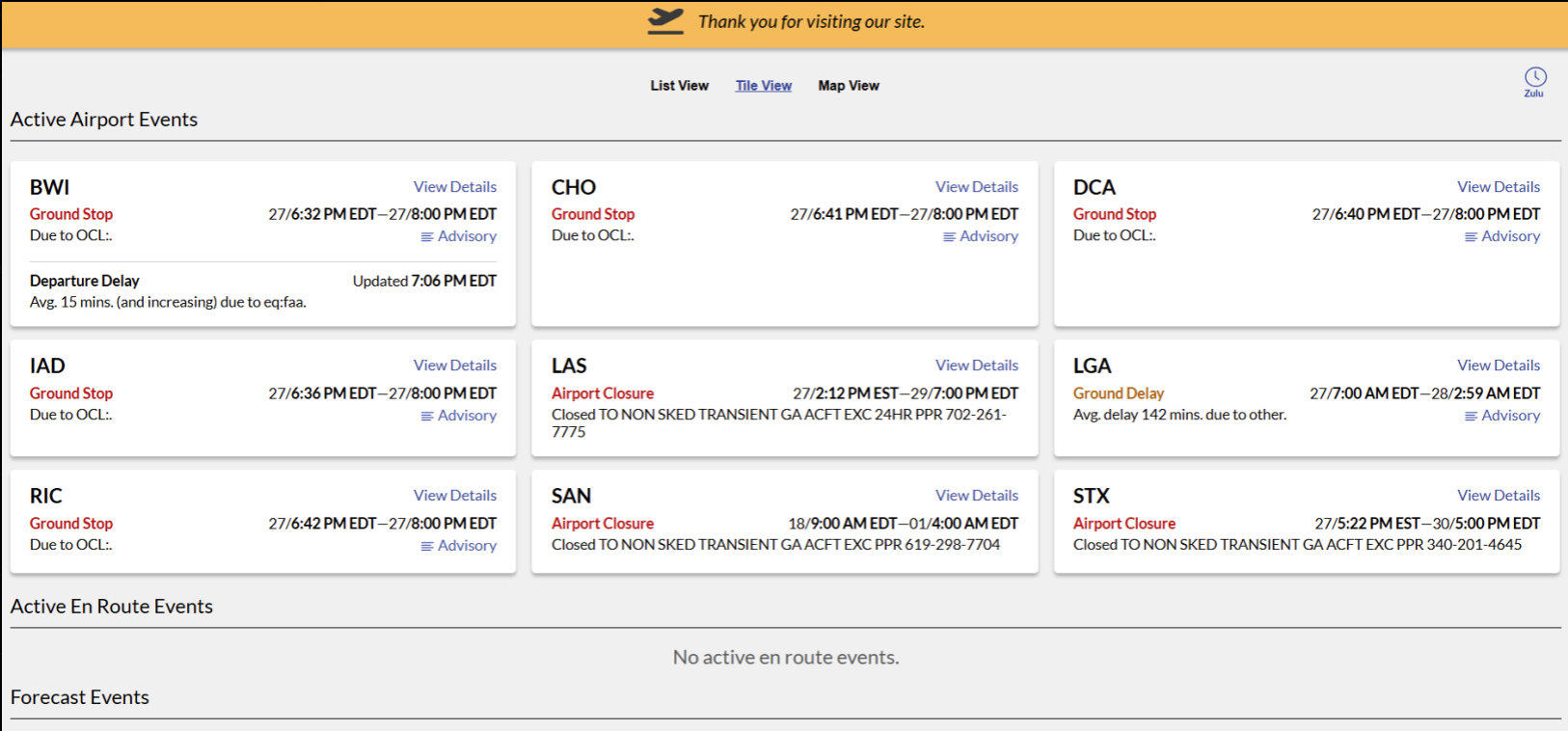Open View Details for IAD
Screen dimensions: 1568x731
click(x=455, y=365)
